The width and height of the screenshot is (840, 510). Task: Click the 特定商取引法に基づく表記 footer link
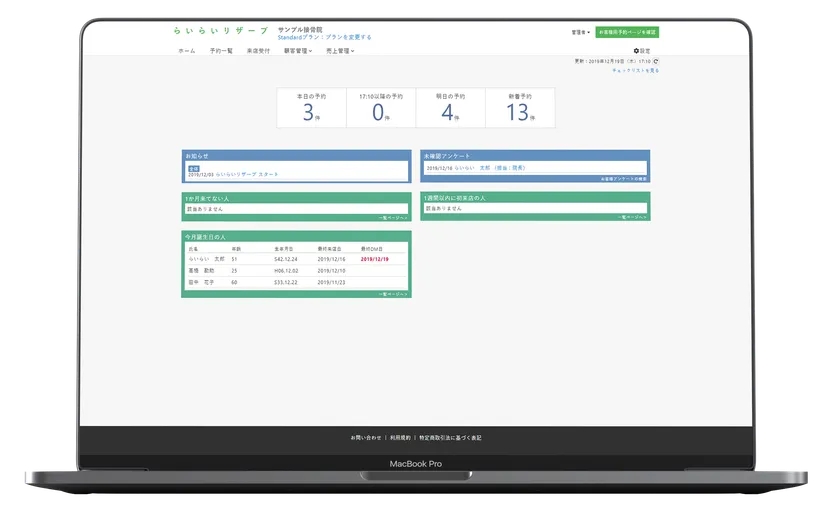pos(451,438)
